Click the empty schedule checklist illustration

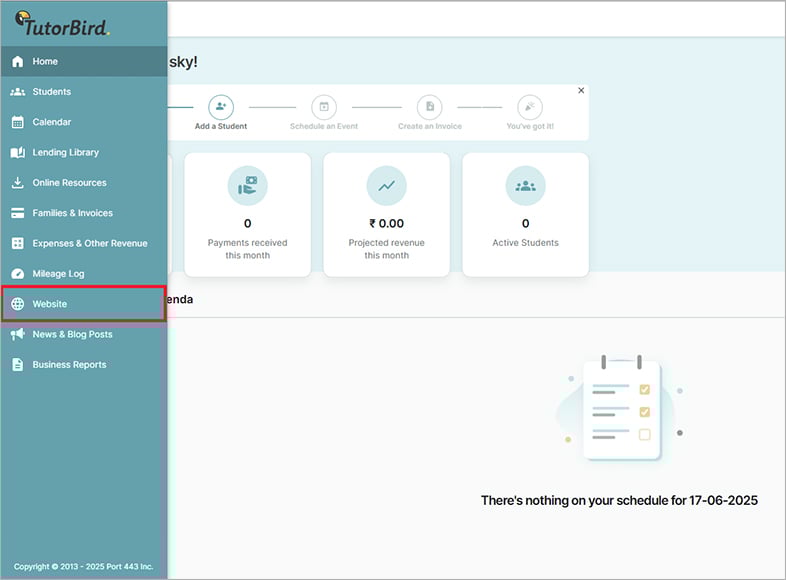[x=621, y=409]
